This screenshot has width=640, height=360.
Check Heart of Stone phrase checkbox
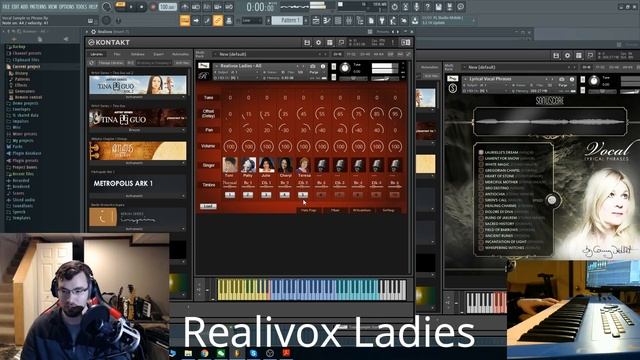(481, 176)
